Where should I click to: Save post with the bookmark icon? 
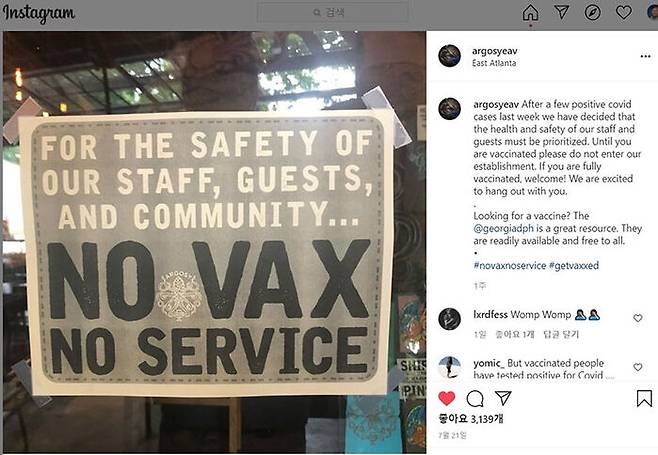tap(644, 398)
